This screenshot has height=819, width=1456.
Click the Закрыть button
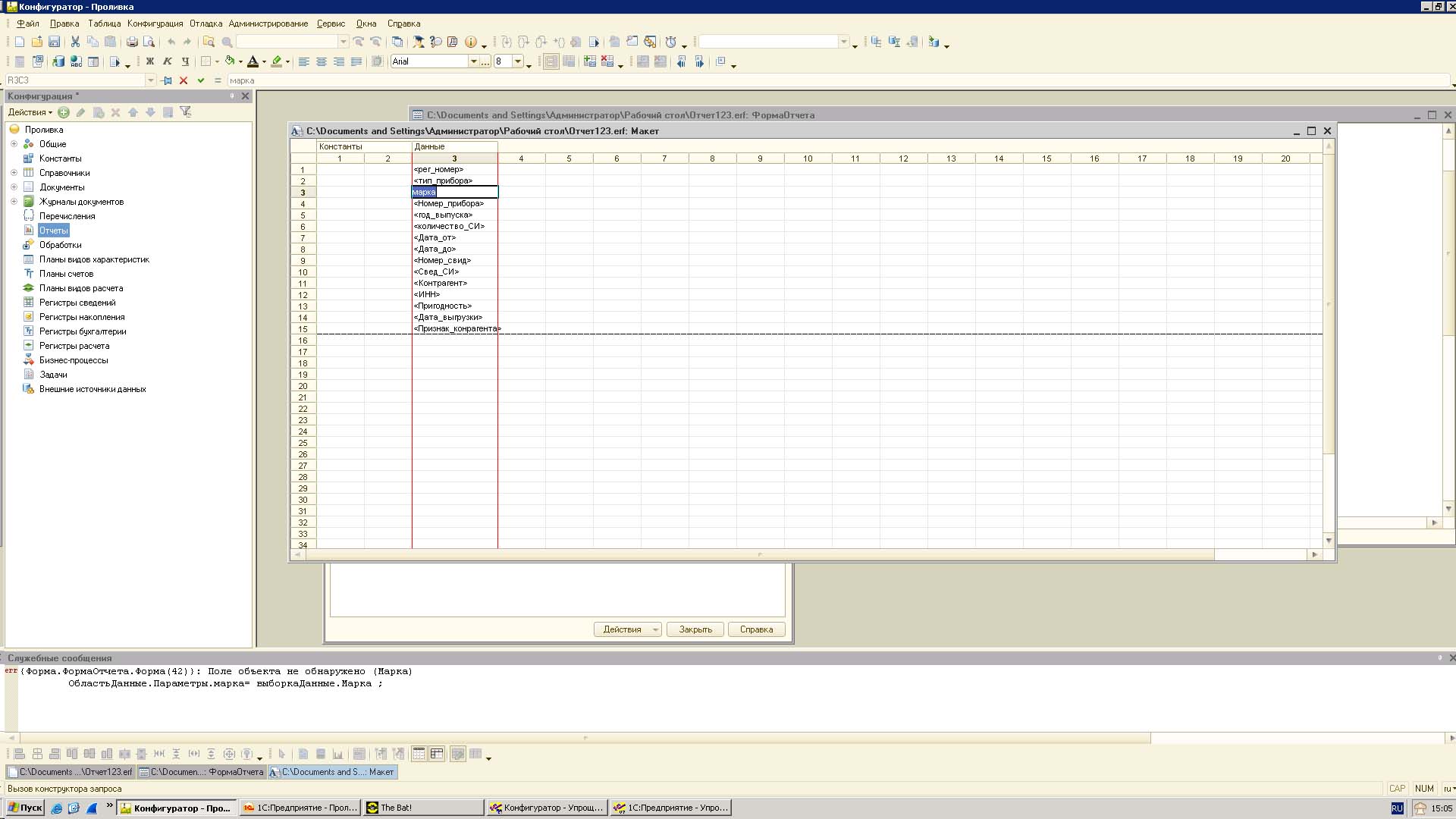(x=695, y=629)
